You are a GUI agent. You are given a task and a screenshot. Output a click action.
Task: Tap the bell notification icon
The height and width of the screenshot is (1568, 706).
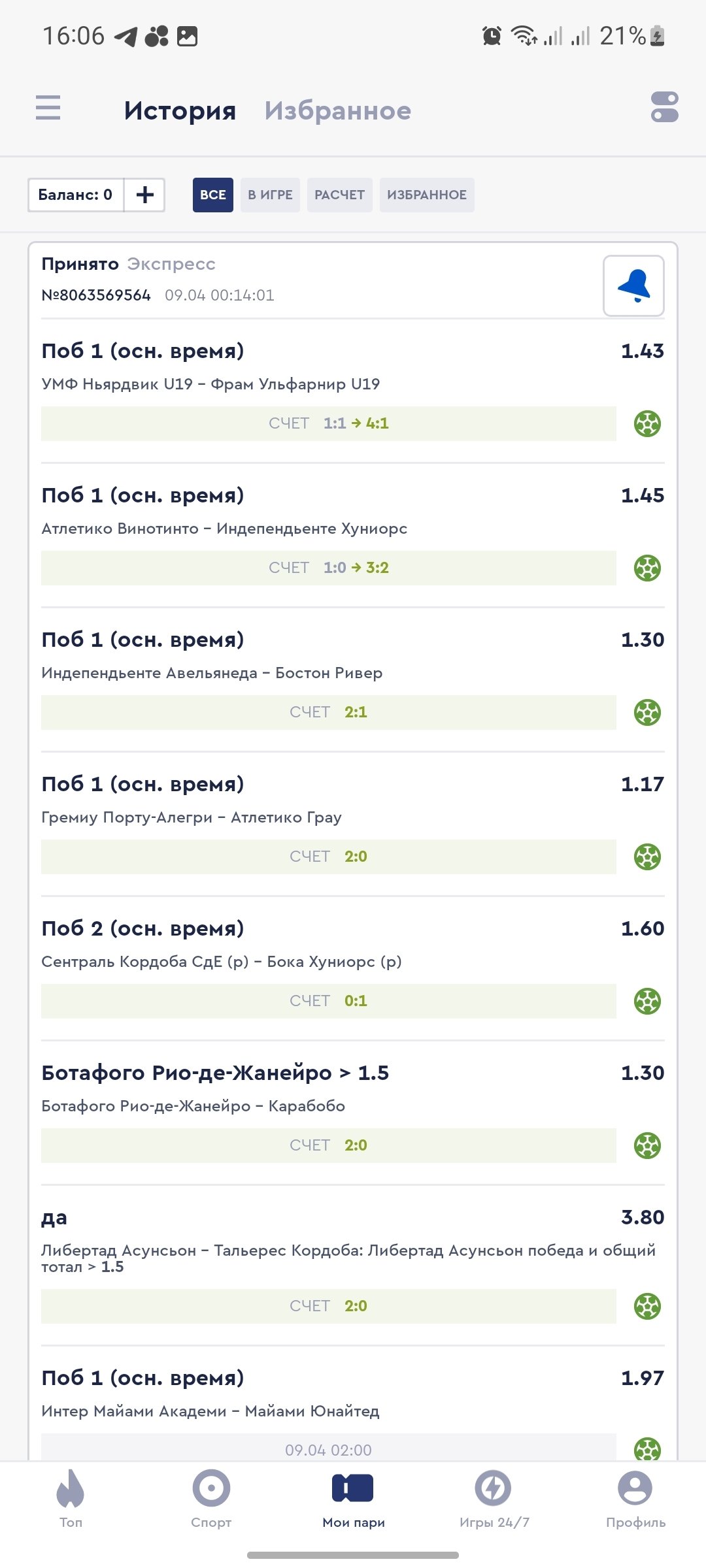[633, 286]
